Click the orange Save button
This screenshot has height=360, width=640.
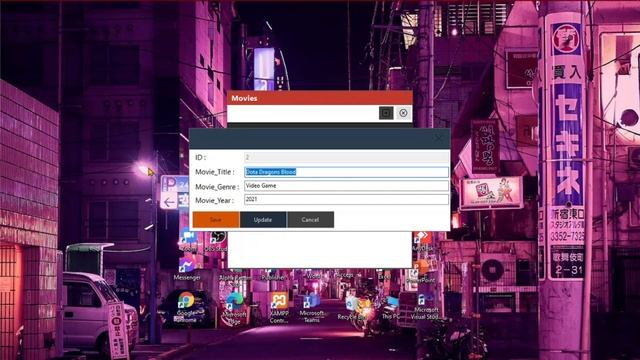click(x=216, y=220)
